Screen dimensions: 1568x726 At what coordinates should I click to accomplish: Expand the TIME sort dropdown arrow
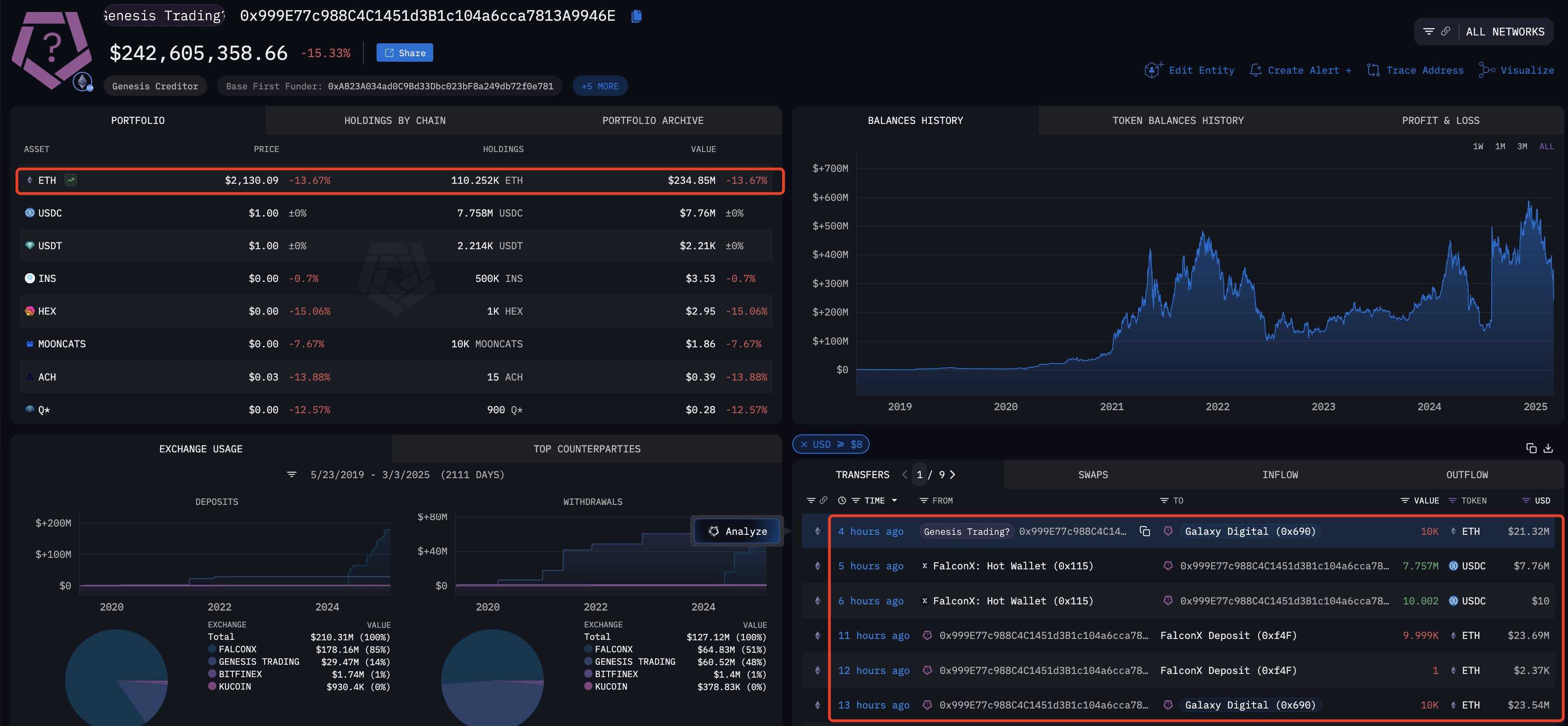tap(894, 501)
